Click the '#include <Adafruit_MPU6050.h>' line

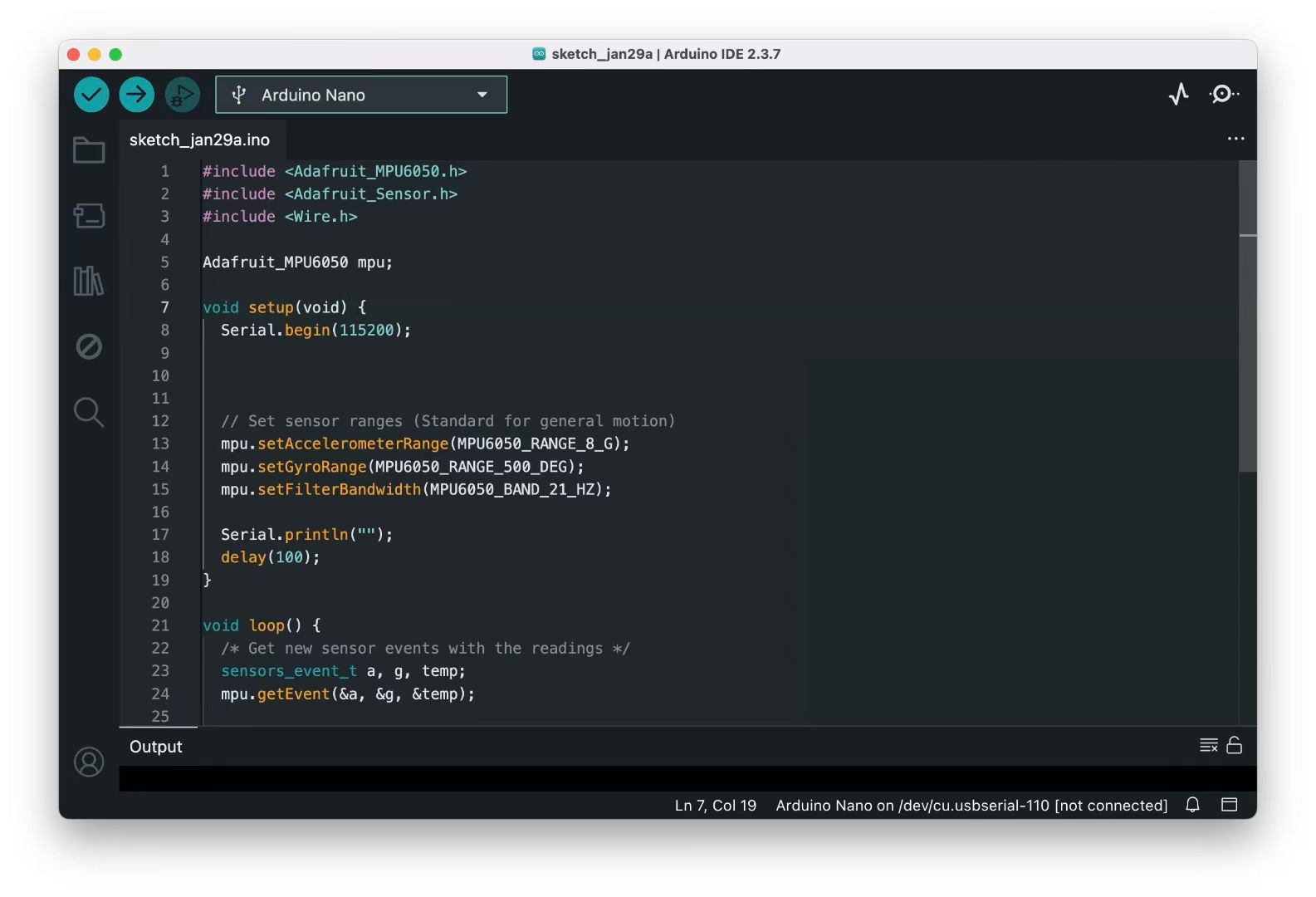[x=335, y=171]
